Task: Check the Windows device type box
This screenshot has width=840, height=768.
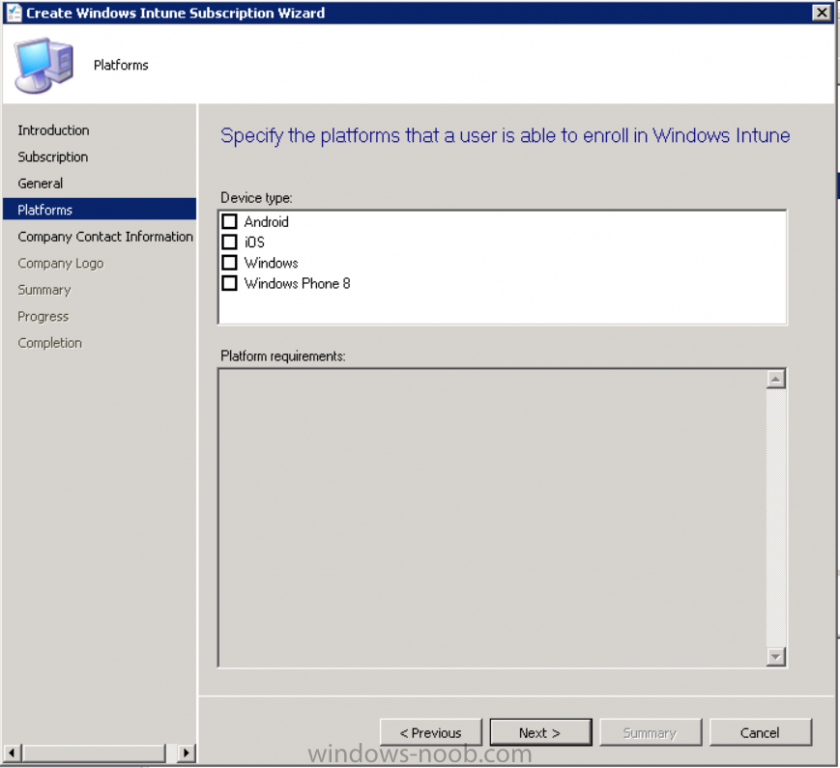Action: pyautogui.click(x=229, y=262)
